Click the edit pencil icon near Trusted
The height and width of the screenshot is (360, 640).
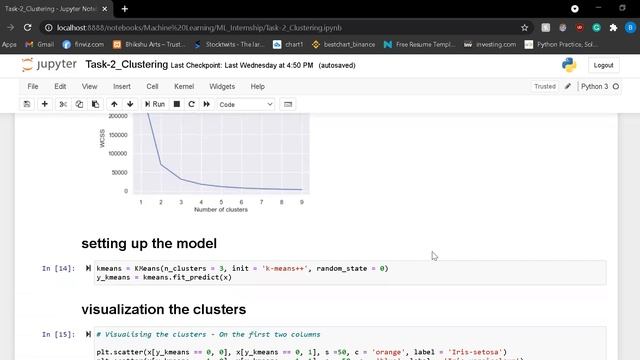(568, 86)
